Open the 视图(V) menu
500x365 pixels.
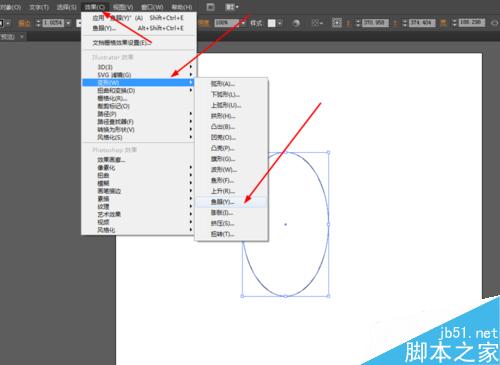[123, 7]
